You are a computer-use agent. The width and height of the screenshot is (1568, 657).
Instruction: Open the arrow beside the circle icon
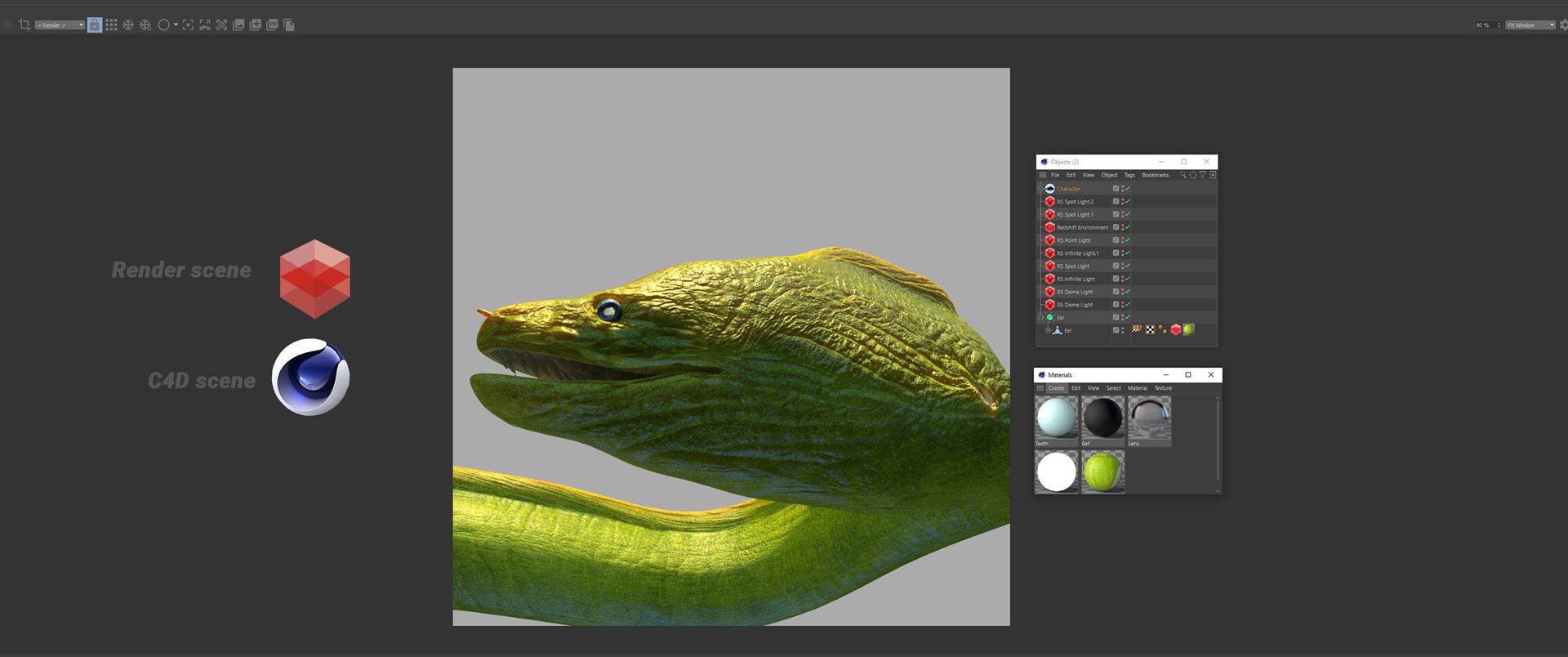[176, 25]
